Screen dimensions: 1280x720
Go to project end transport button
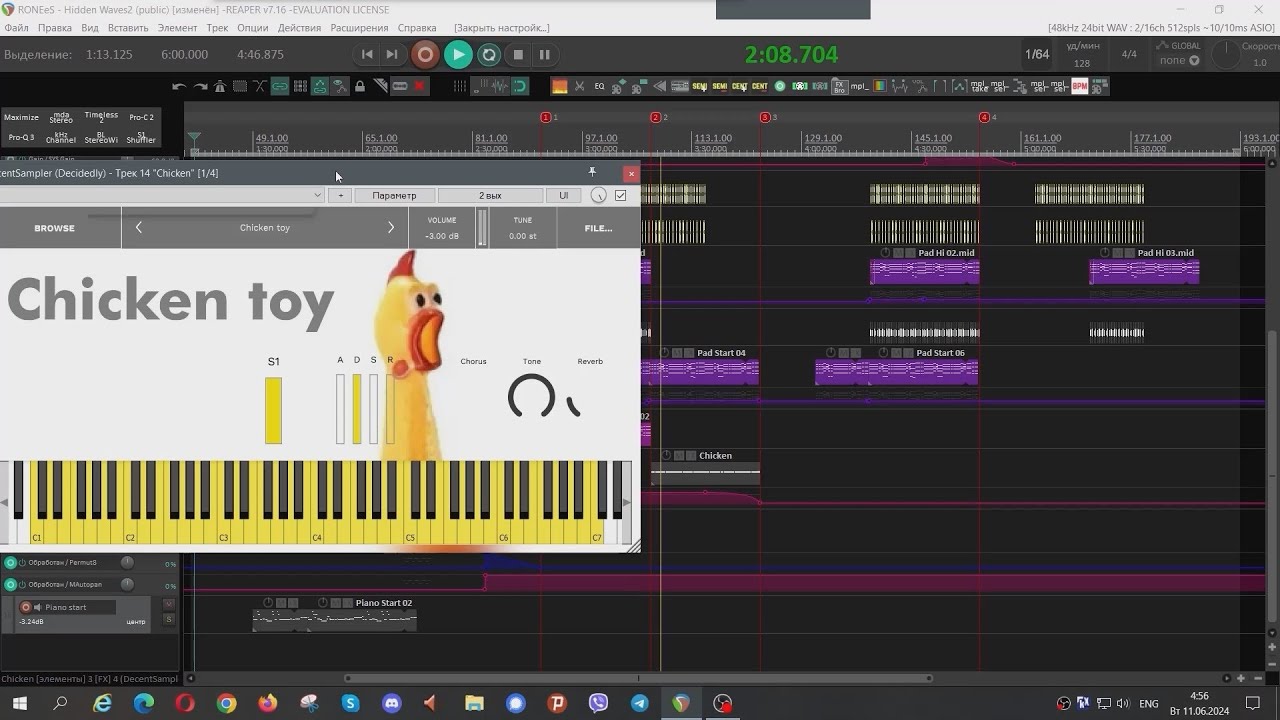click(x=392, y=55)
